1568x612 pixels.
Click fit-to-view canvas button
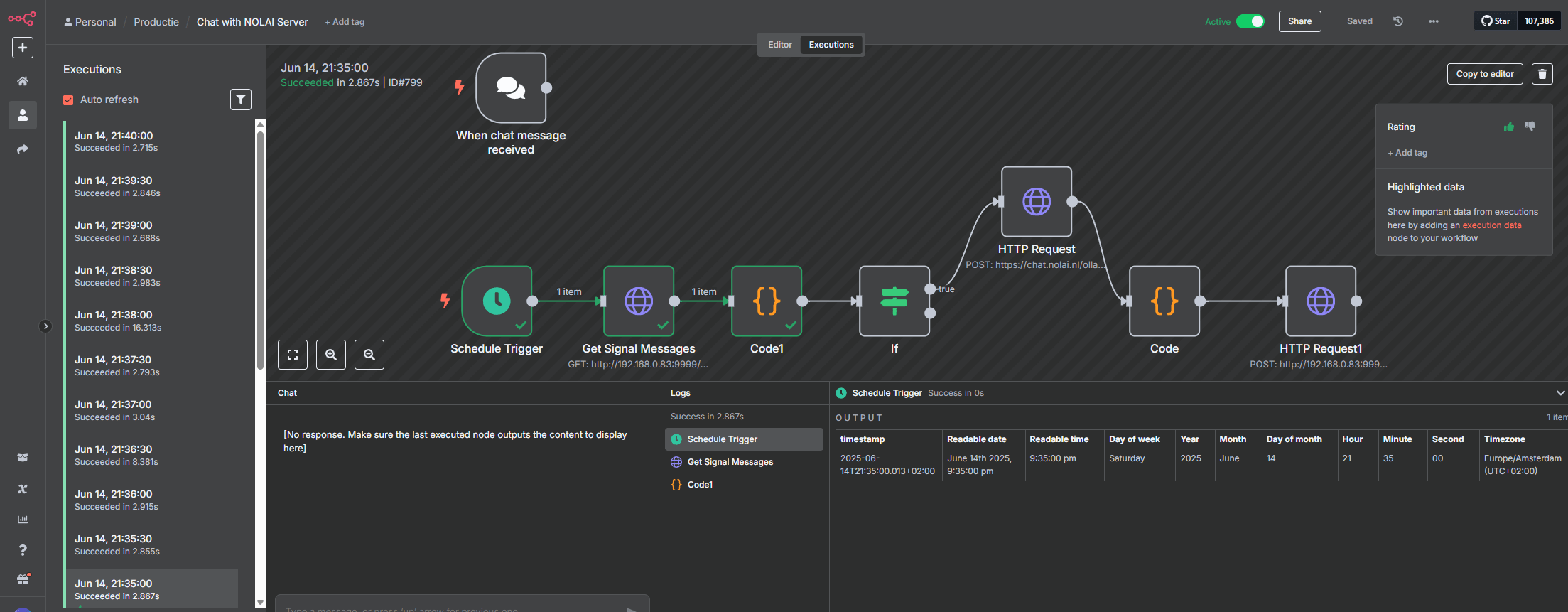pos(293,355)
